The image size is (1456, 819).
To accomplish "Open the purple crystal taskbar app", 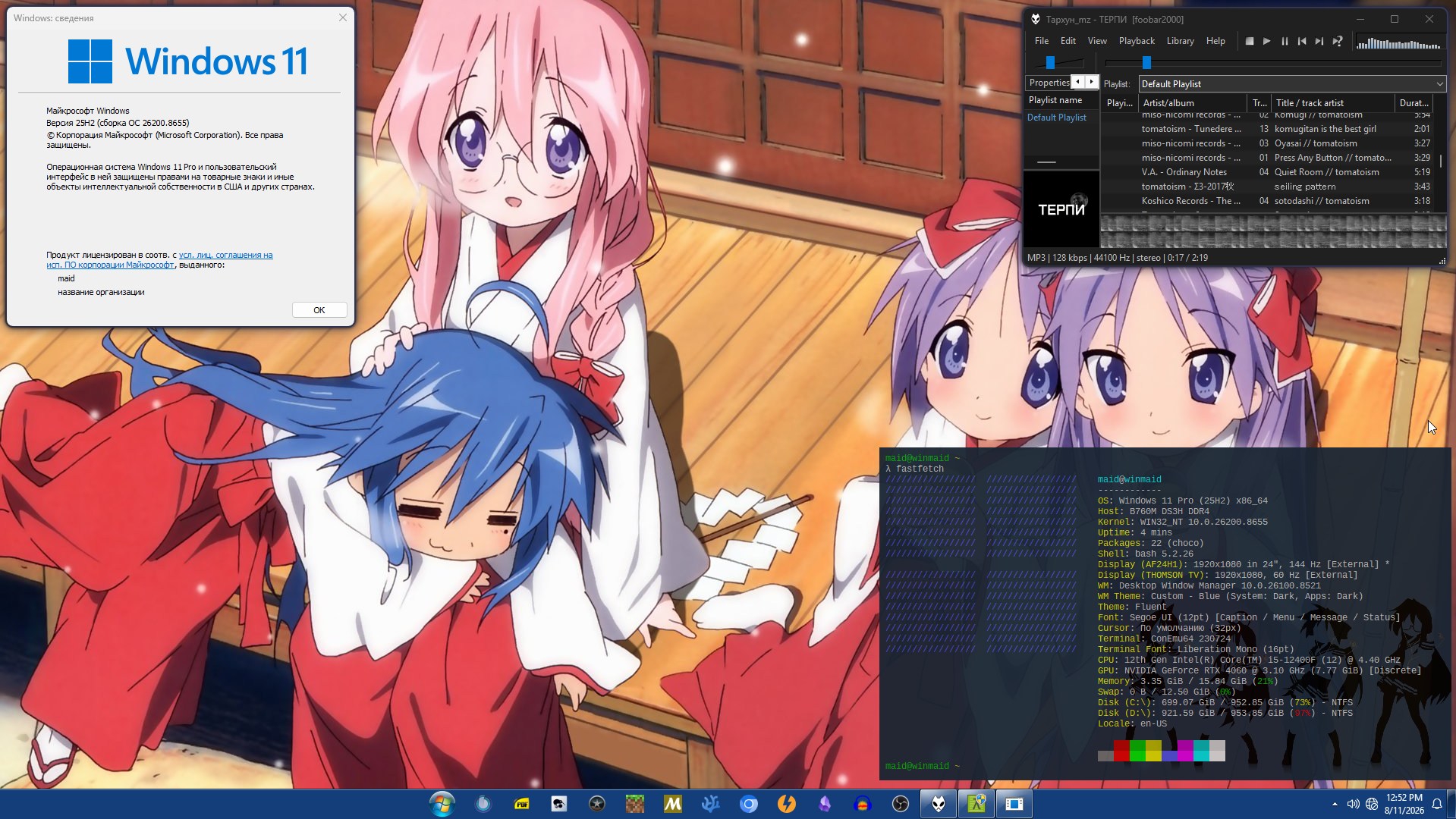I will (x=825, y=804).
